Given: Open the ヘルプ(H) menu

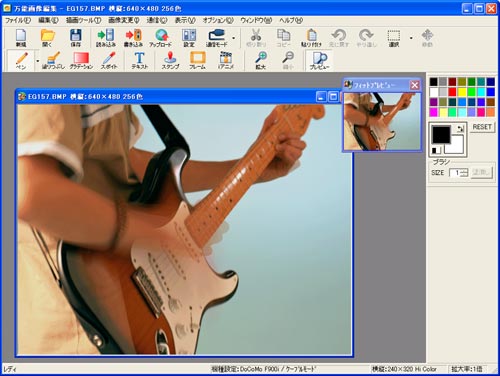Looking at the screenshot, I should [291, 20].
